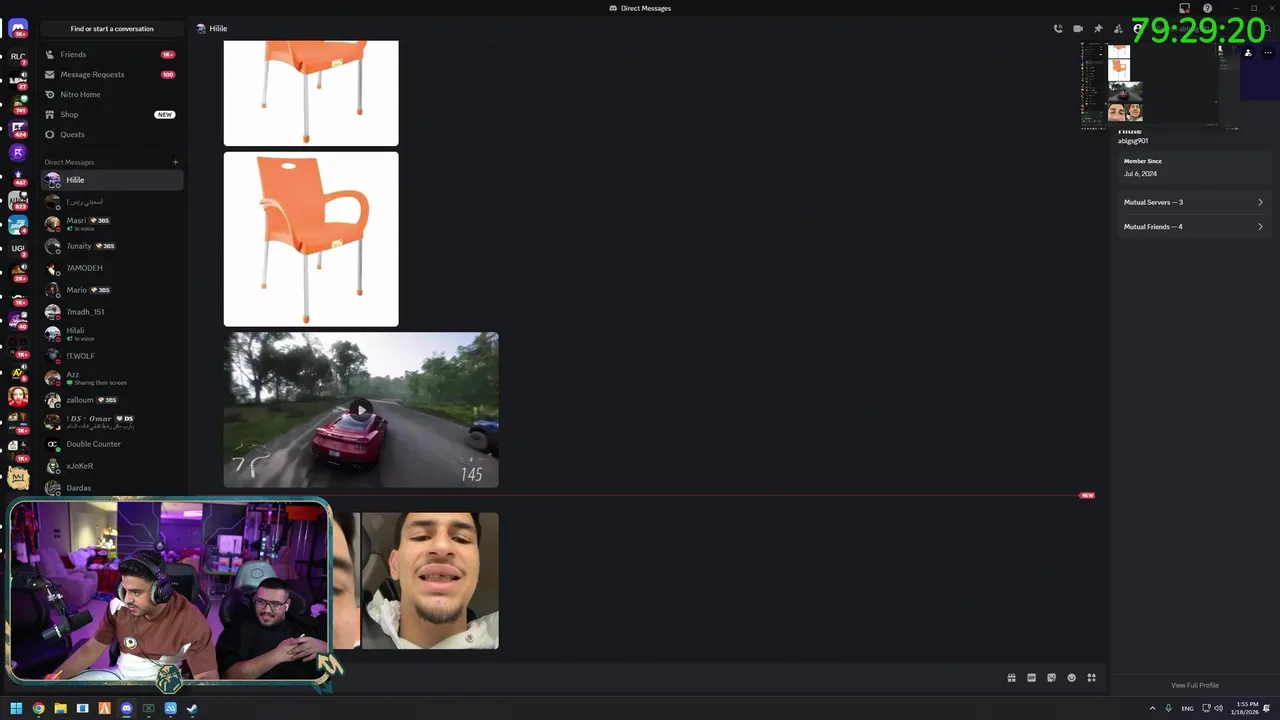
Task: Click the friend action icon in profile panel
Action: click(x=1248, y=52)
